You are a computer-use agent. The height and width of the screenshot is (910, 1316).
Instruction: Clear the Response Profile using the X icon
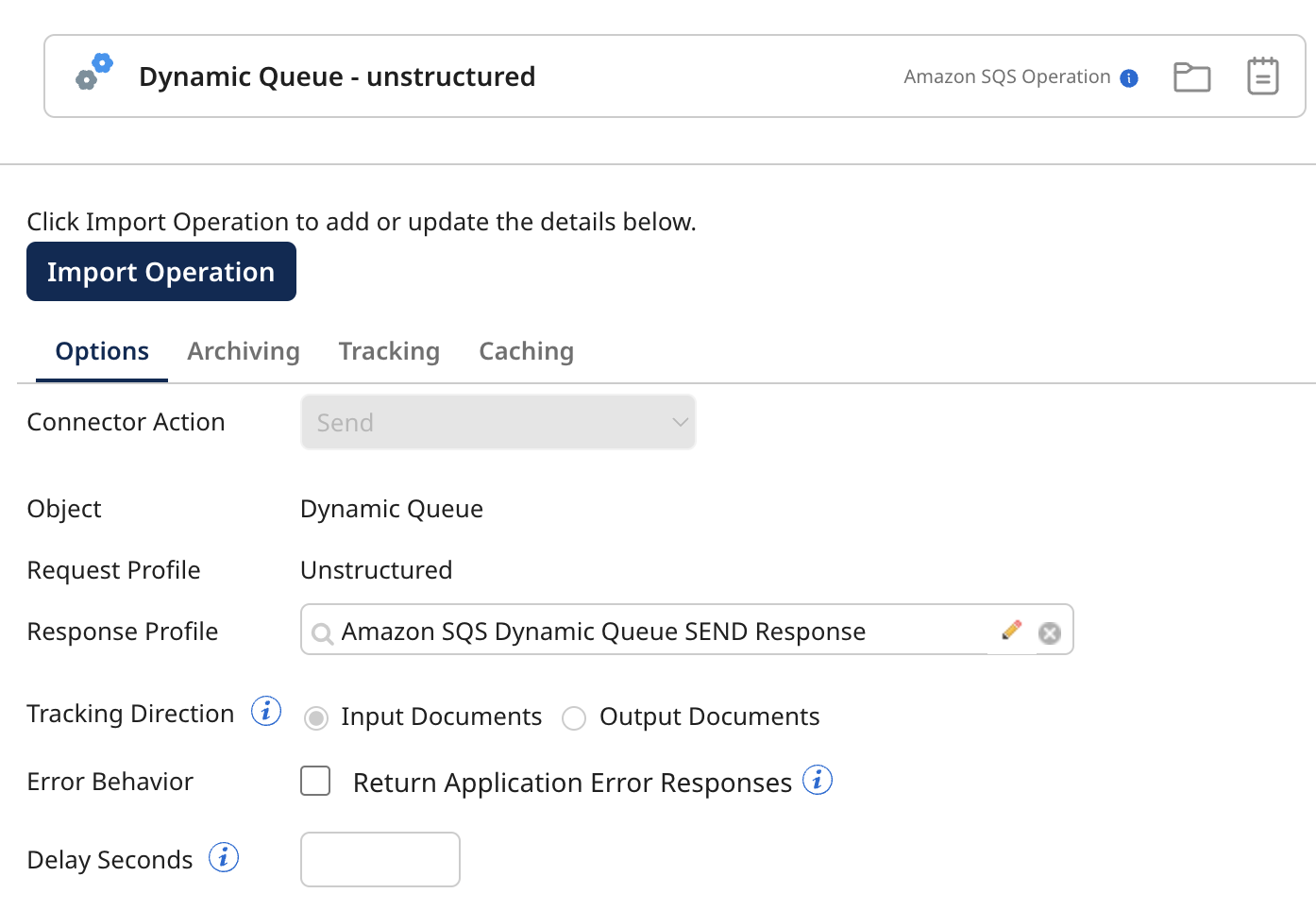pos(1049,632)
